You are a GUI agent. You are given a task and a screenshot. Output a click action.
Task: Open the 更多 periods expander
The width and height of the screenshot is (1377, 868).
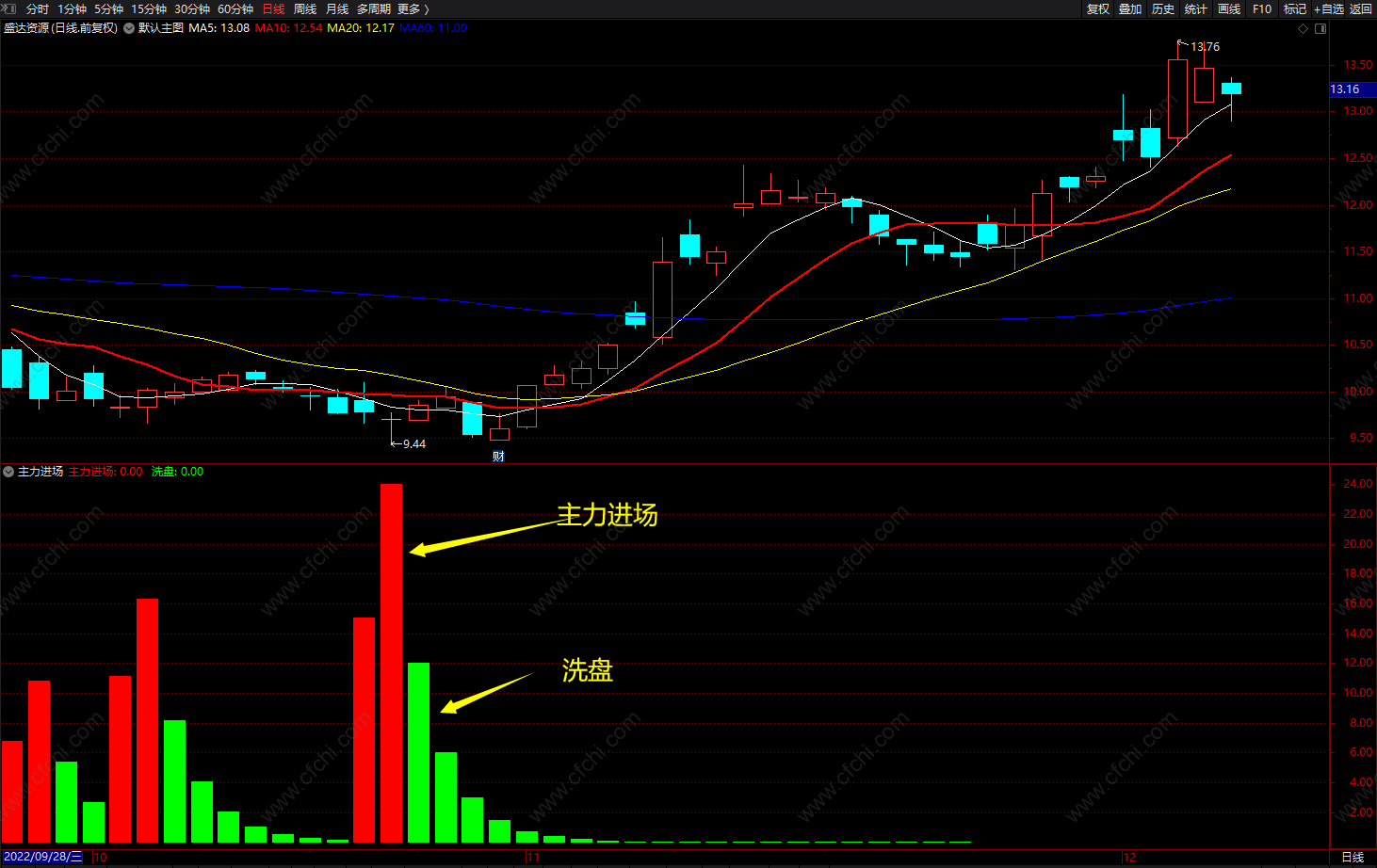413,8
